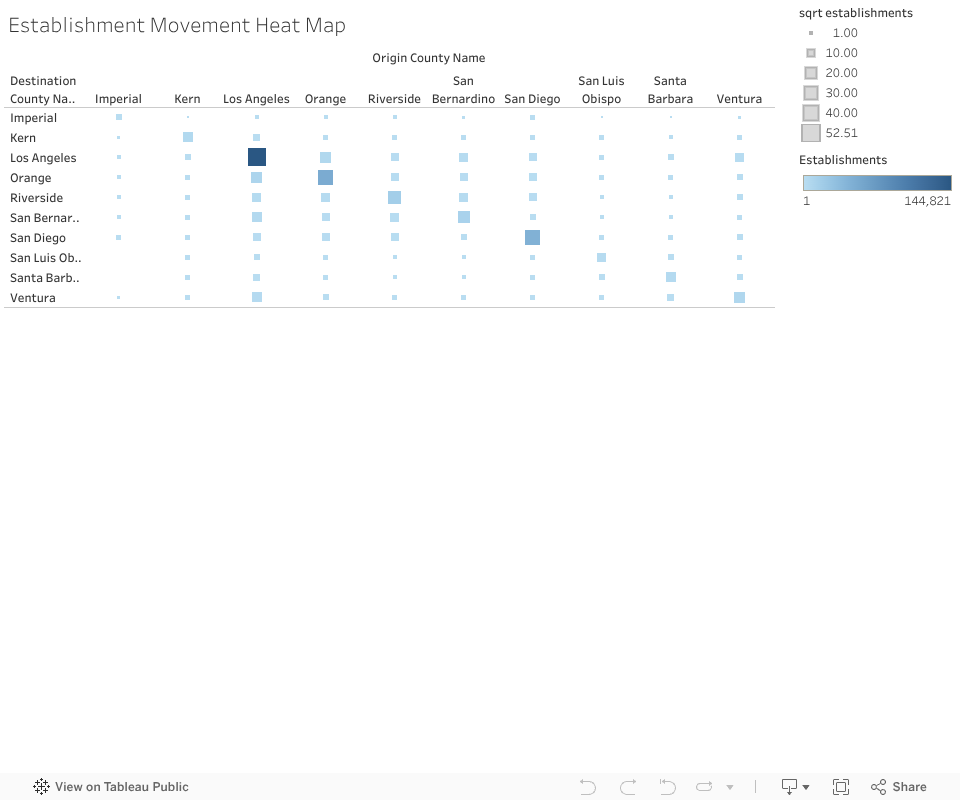Click the Establishments color gradient legend

click(877, 182)
